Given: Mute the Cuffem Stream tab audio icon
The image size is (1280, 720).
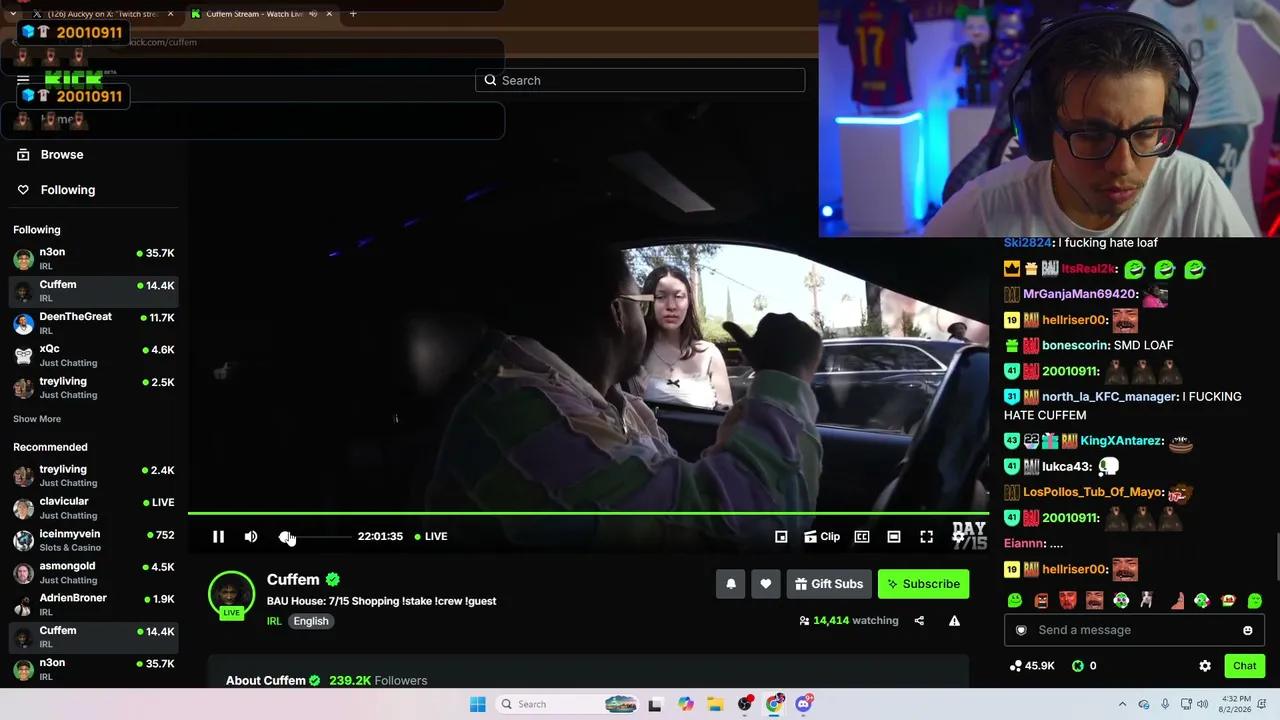Looking at the screenshot, I should click(x=313, y=14).
